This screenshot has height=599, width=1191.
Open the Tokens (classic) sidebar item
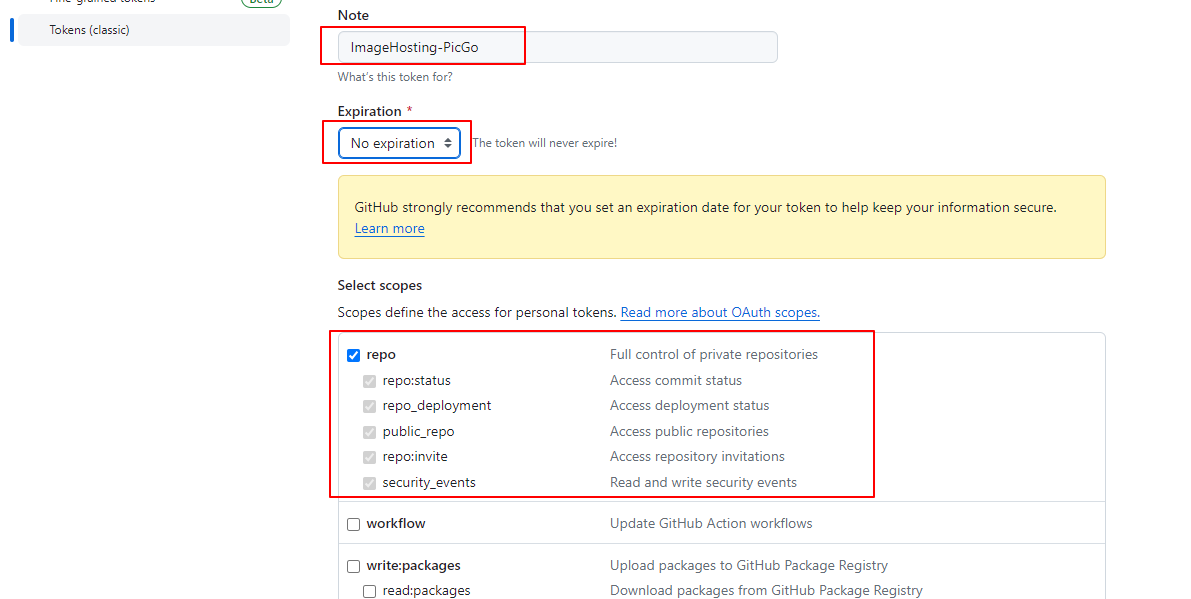point(90,30)
